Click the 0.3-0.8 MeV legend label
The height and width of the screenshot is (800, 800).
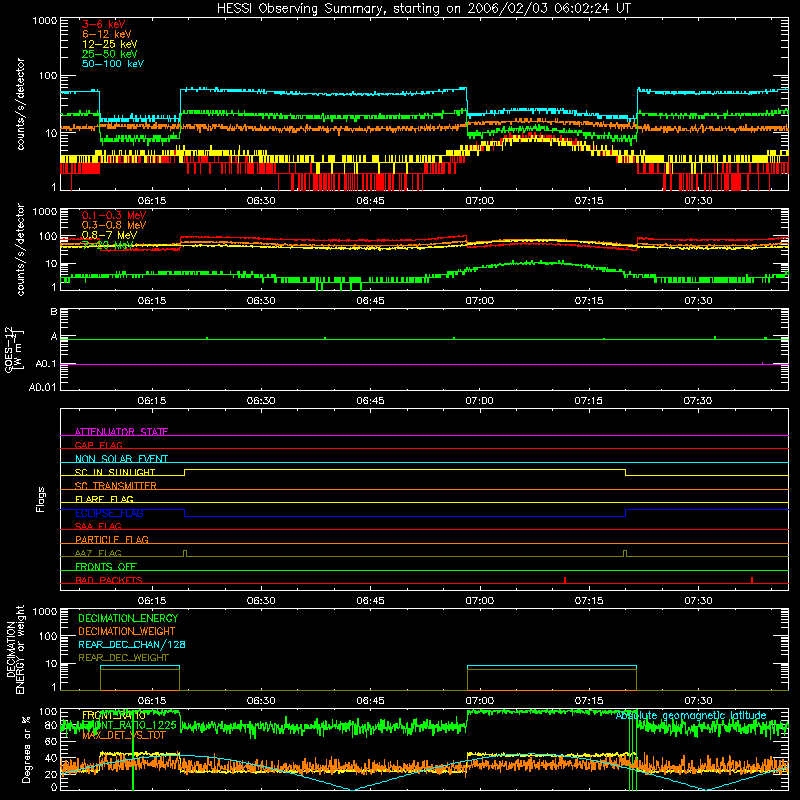tap(114, 225)
